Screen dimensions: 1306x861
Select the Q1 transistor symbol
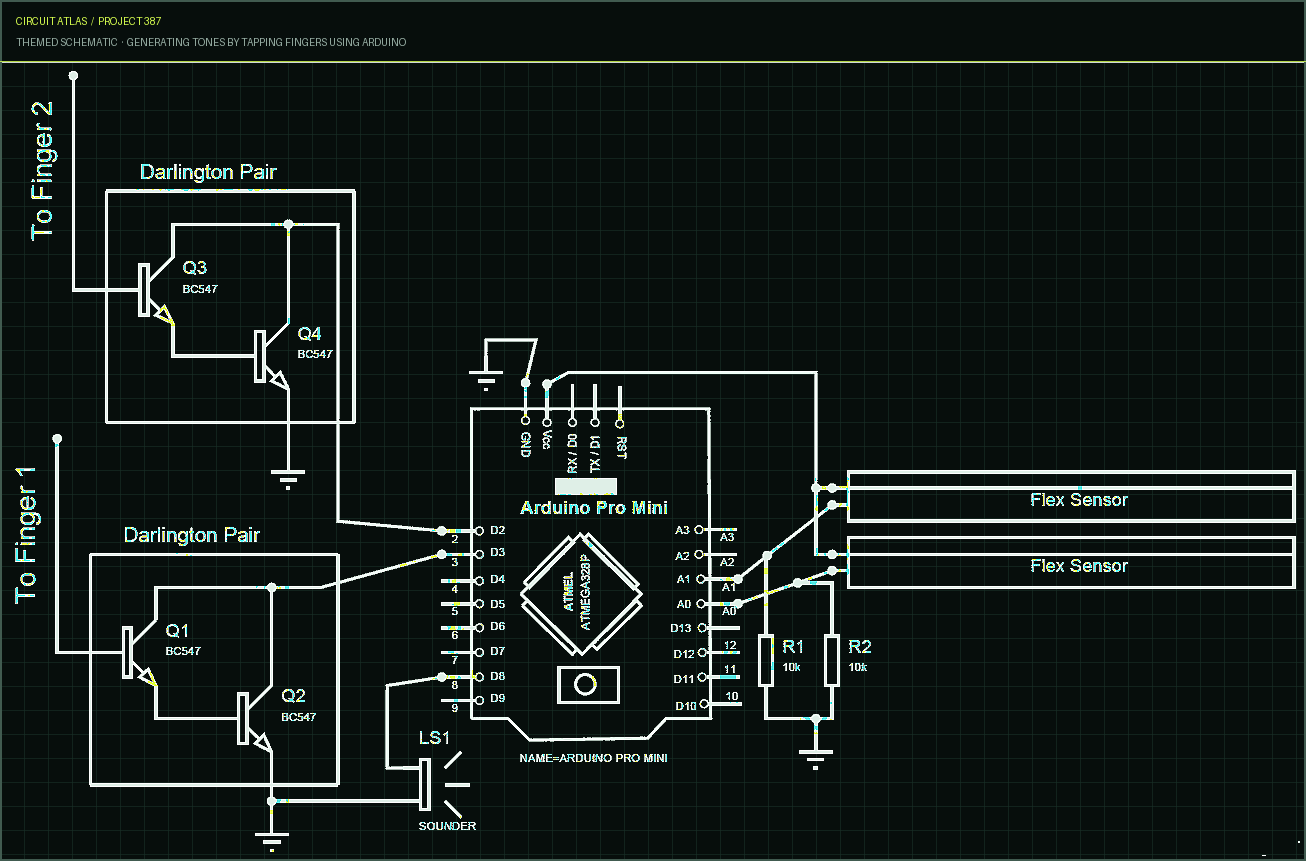[x=140, y=653]
